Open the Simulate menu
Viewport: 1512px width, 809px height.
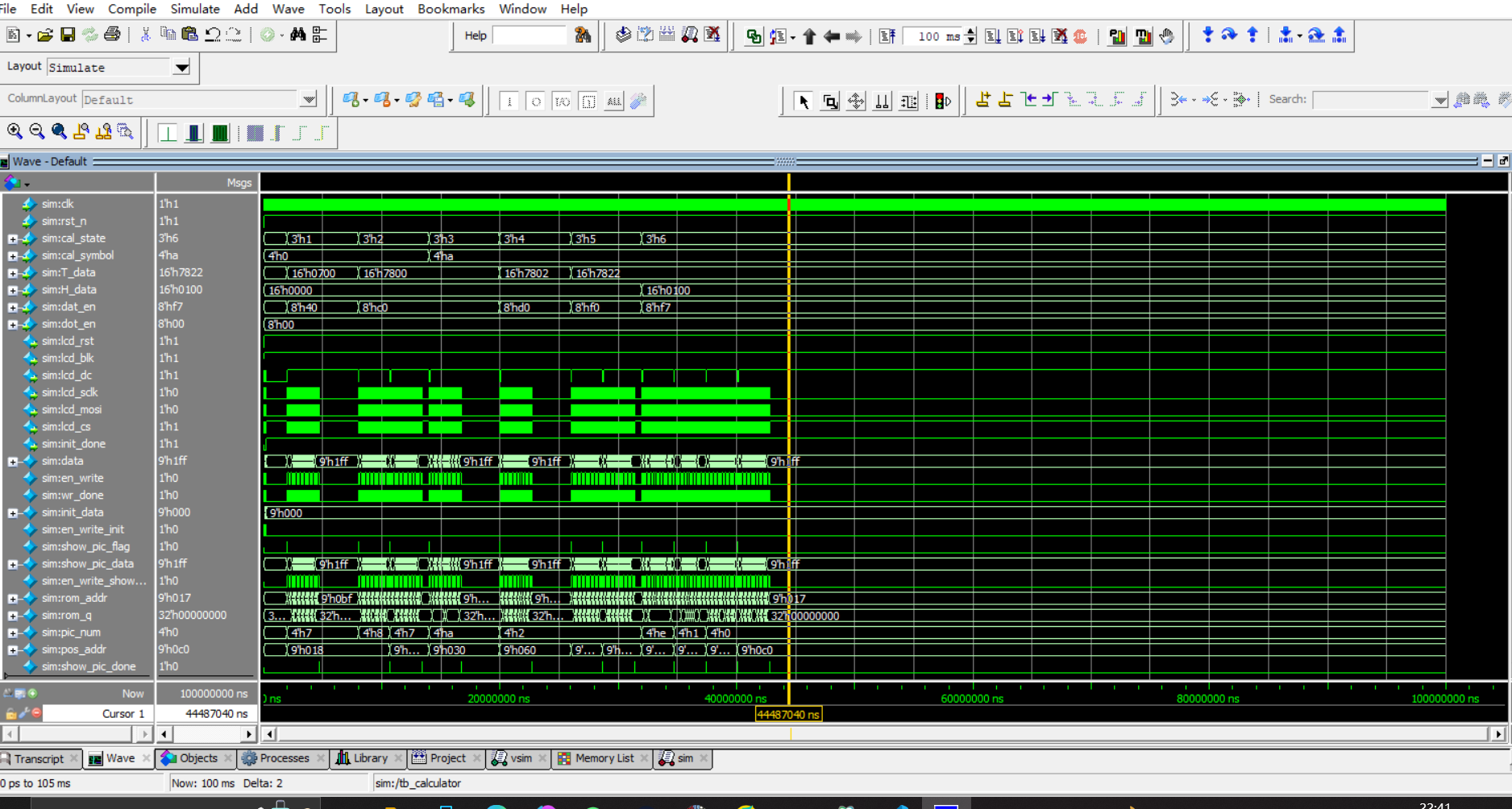pos(195,9)
